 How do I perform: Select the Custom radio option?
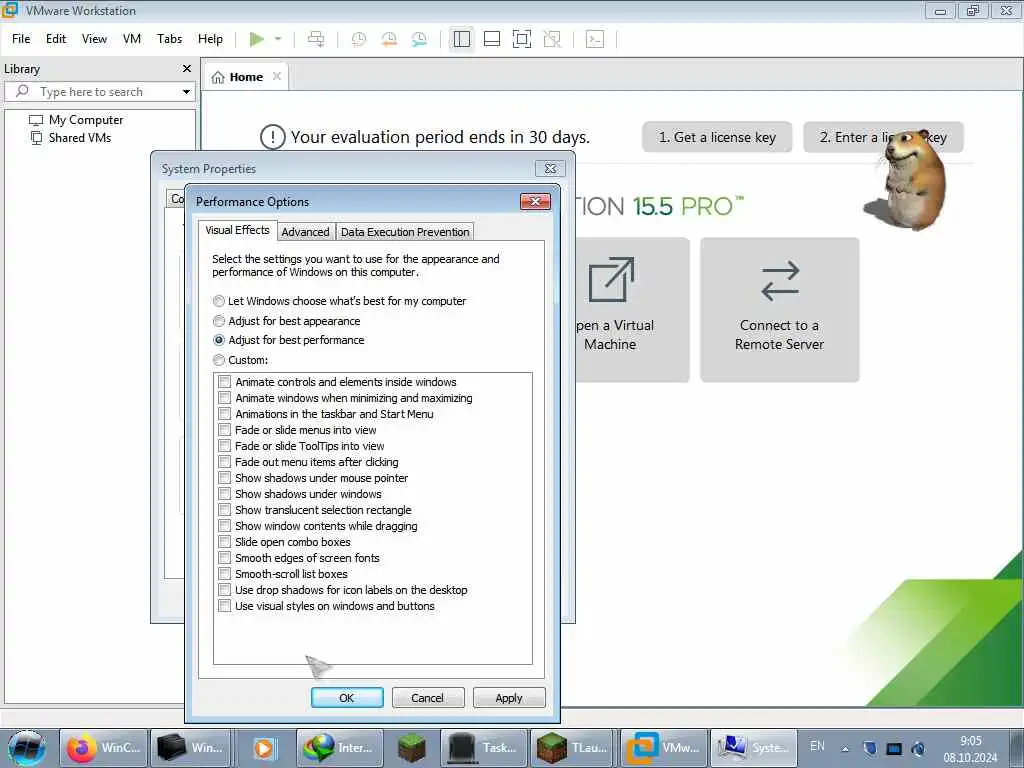point(219,360)
